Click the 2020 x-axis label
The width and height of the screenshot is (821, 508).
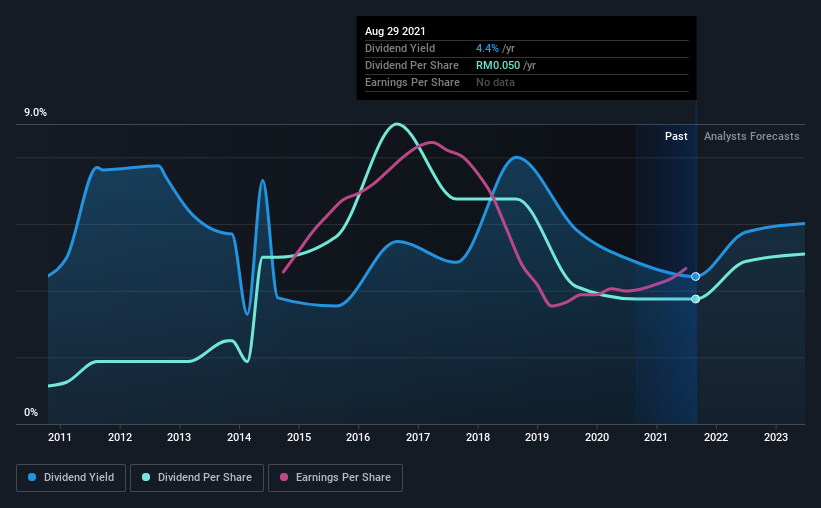click(597, 437)
